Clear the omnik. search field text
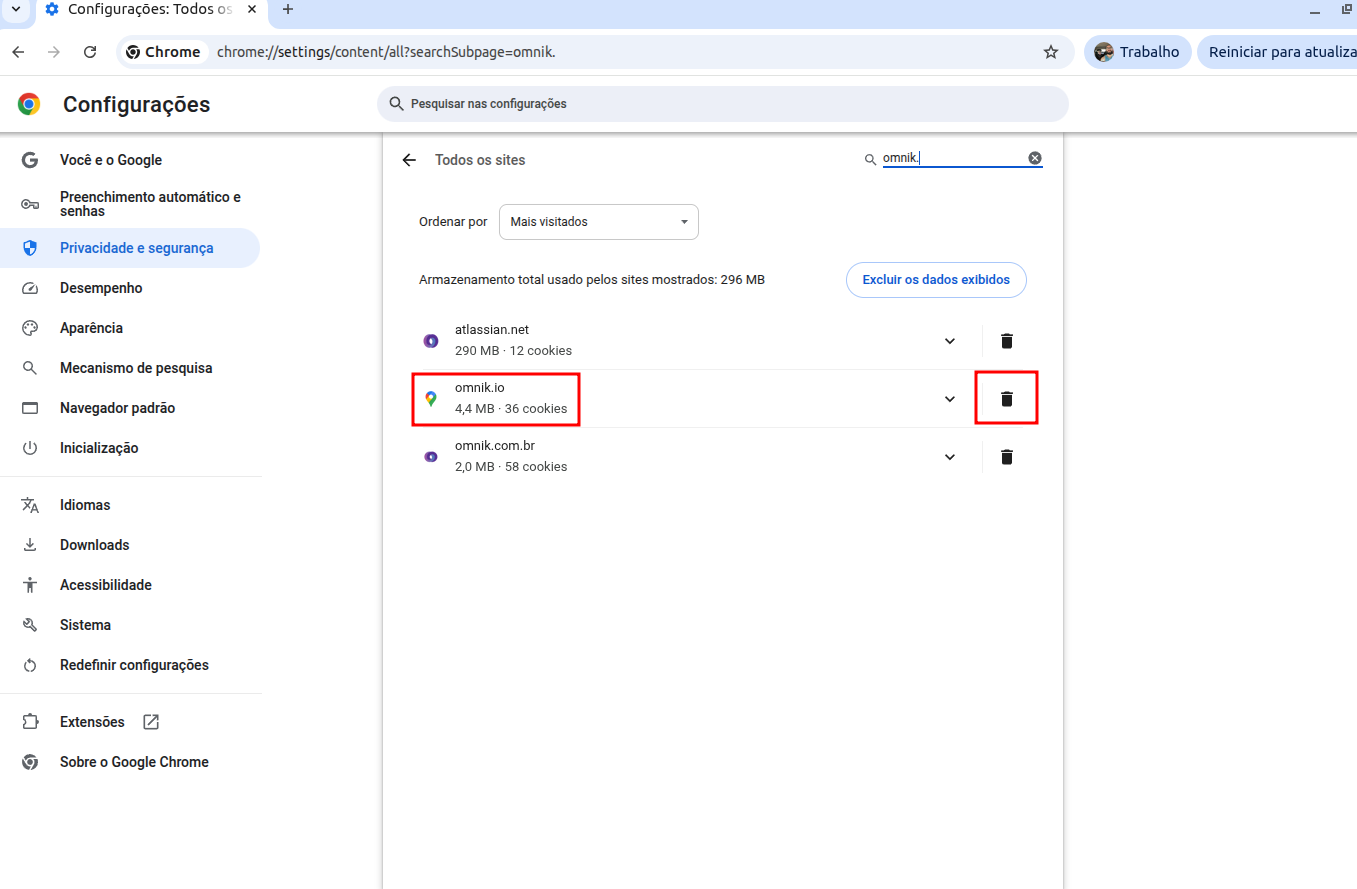 [1035, 158]
